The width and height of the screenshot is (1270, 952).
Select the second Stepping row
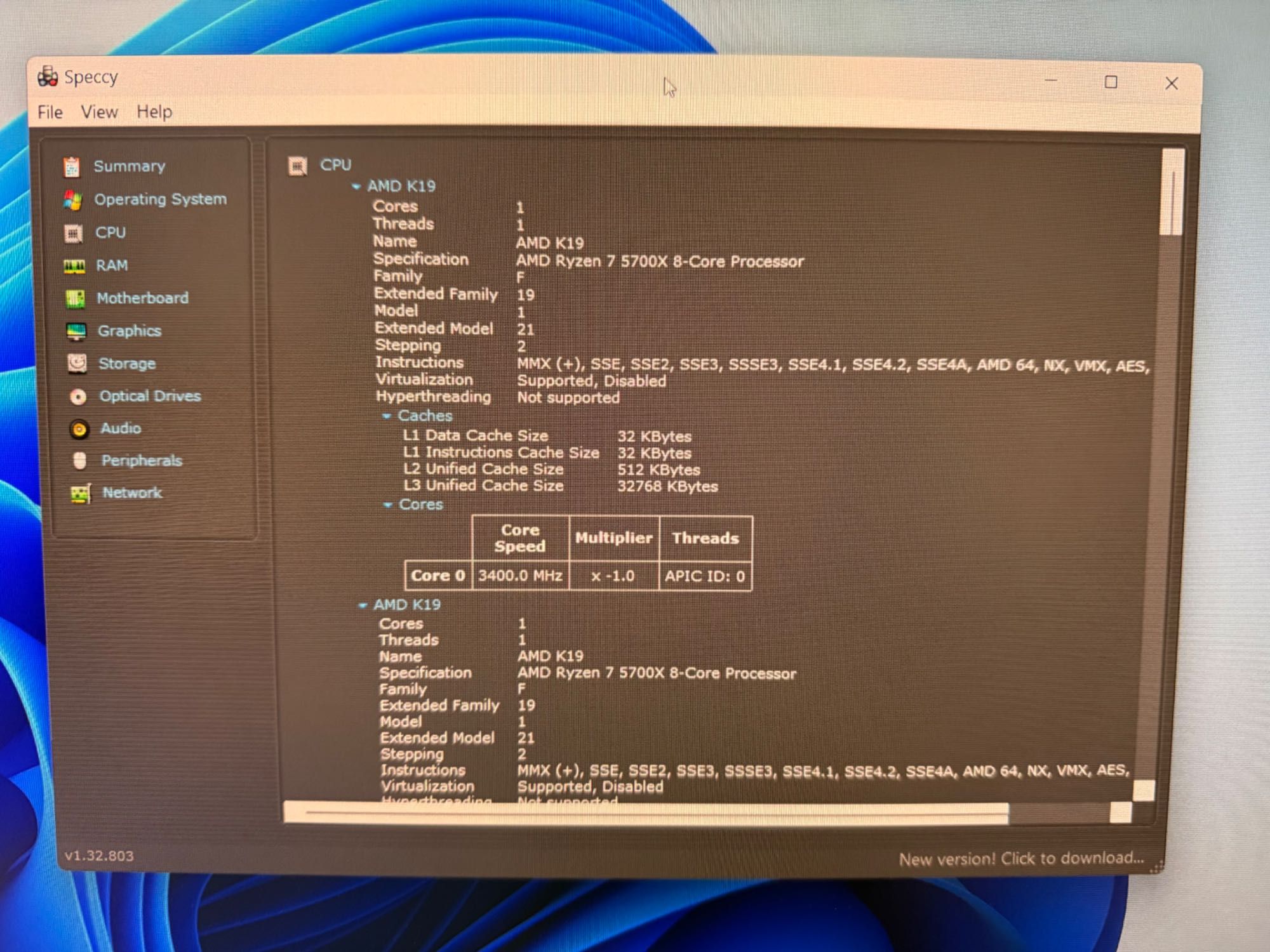pos(453,754)
